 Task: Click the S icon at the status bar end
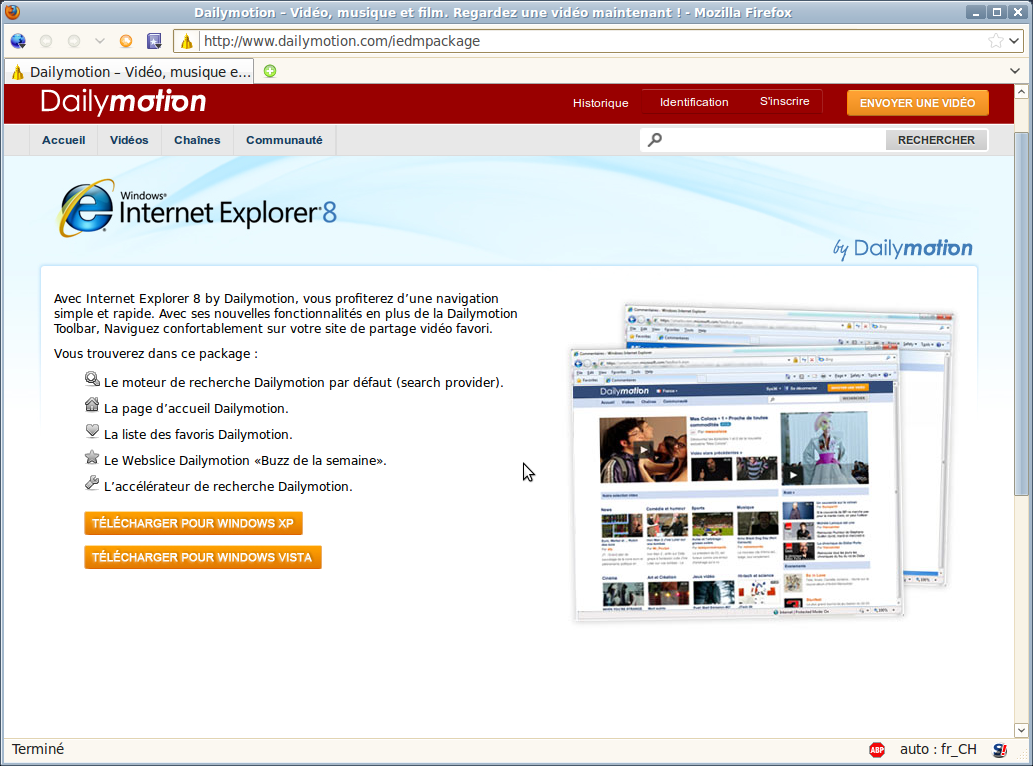coord(1000,750)
